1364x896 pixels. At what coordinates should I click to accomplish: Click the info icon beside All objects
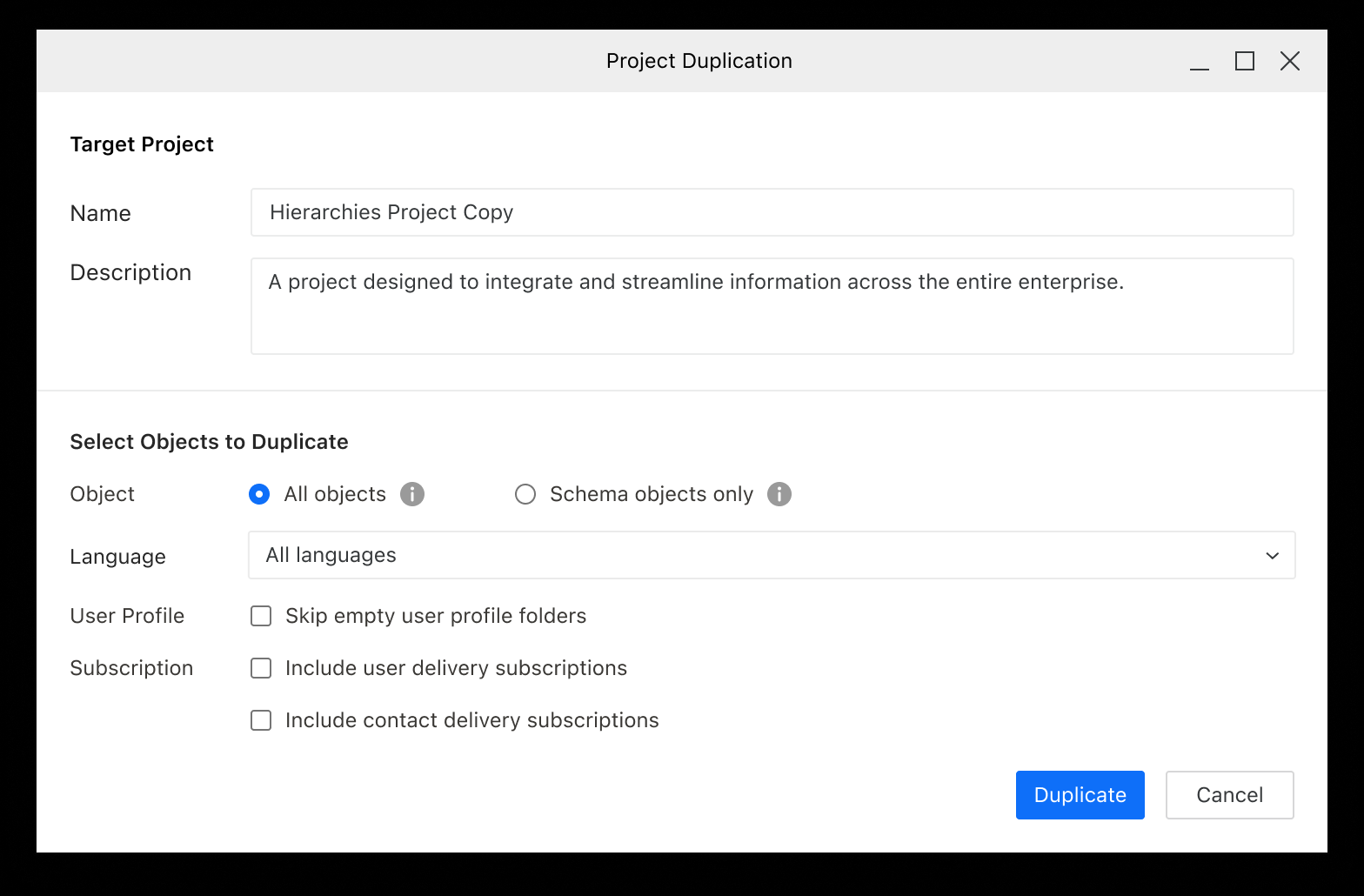coord(412,494)
